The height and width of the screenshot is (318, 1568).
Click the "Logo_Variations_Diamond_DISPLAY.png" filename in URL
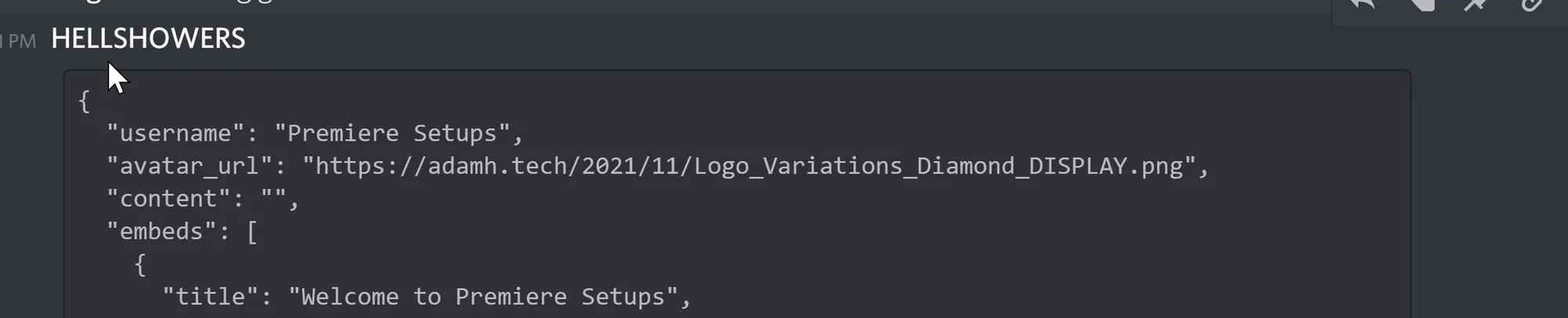point(938,166)
